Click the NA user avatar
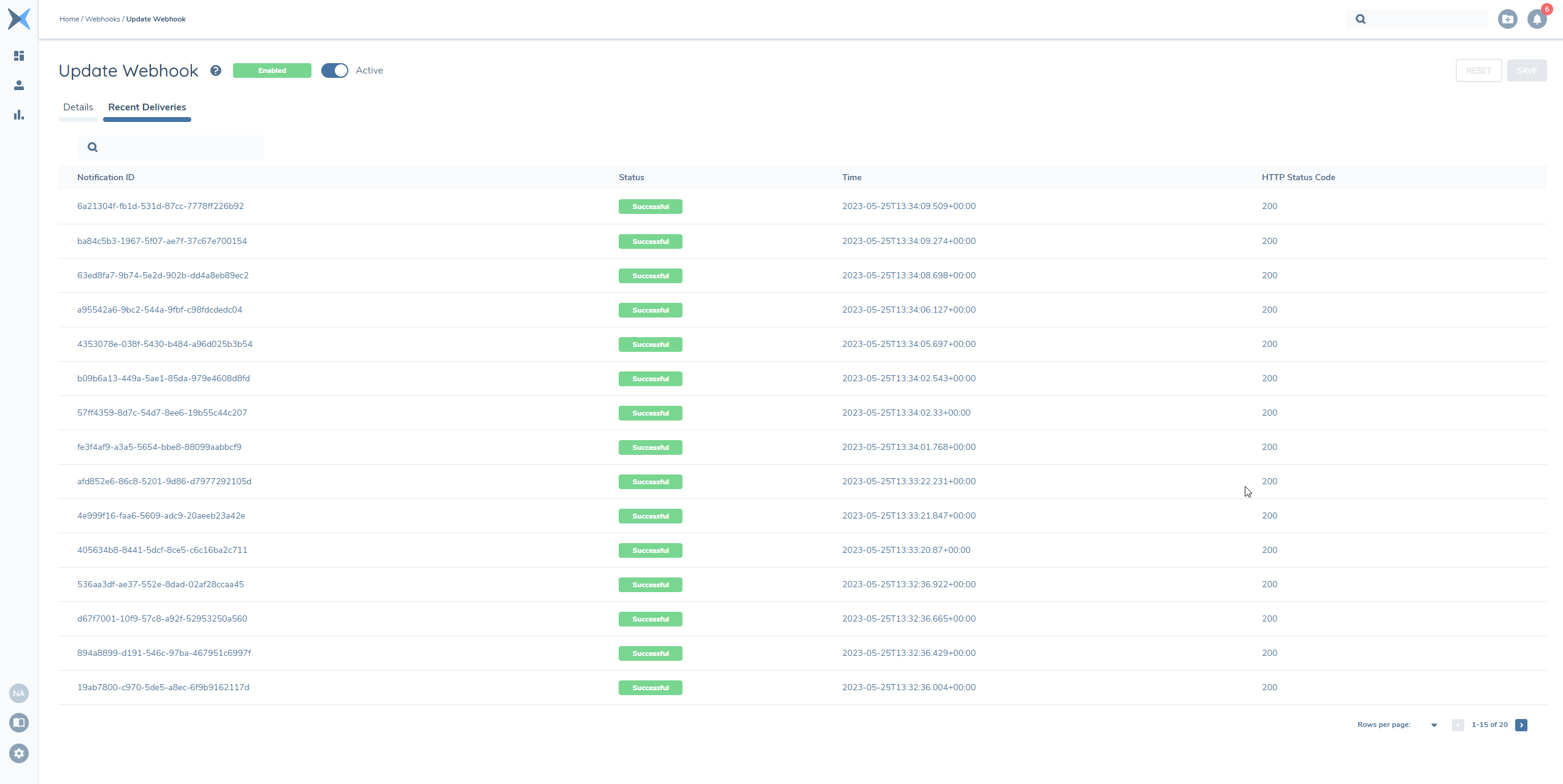This screenshot has width=1563, height=784. (x=19, y=693)
